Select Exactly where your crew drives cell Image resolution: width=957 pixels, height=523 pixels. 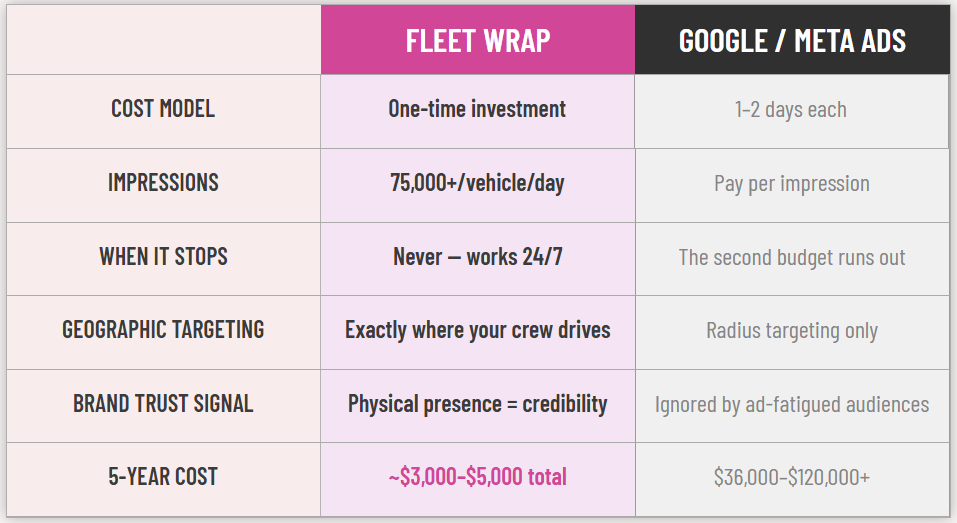point(478,330)
